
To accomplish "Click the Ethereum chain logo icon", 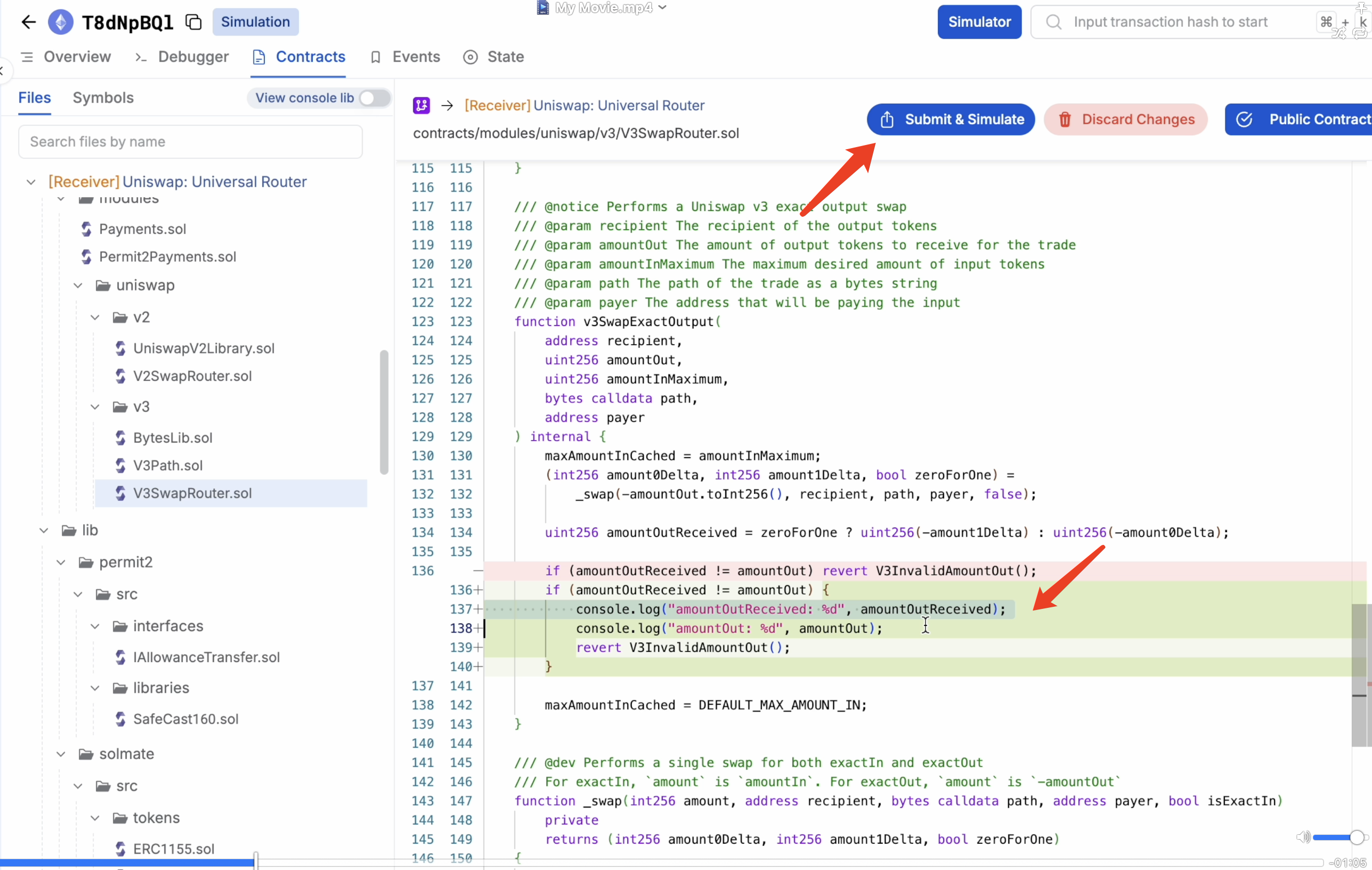I will coord(60,22).
